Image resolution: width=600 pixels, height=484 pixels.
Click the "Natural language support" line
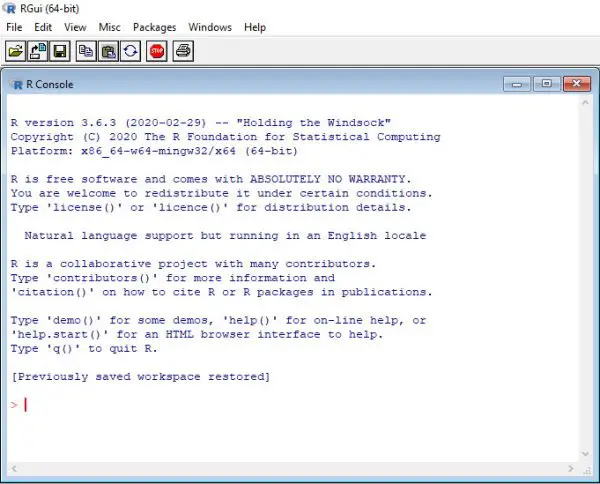coord(225,236)
